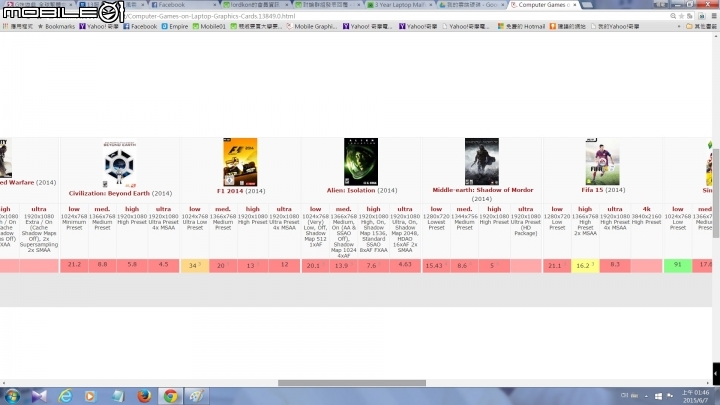Open the notebook-style taskbar app icon
The width and height of the screenshot is (720, 405).
118,396
